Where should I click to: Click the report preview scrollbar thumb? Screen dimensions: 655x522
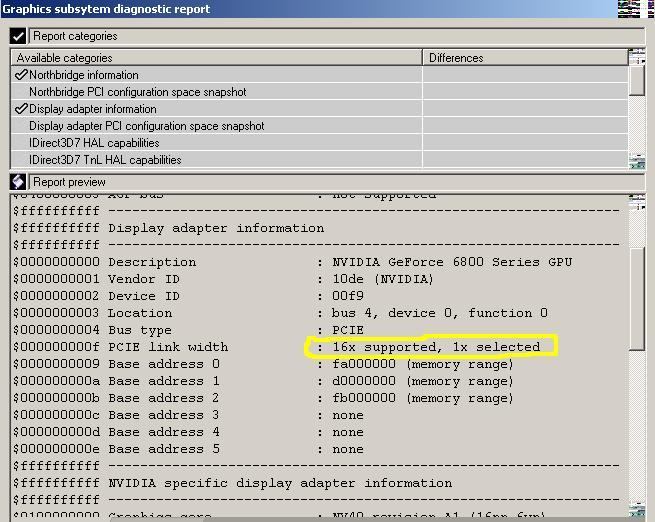[637, 299]
